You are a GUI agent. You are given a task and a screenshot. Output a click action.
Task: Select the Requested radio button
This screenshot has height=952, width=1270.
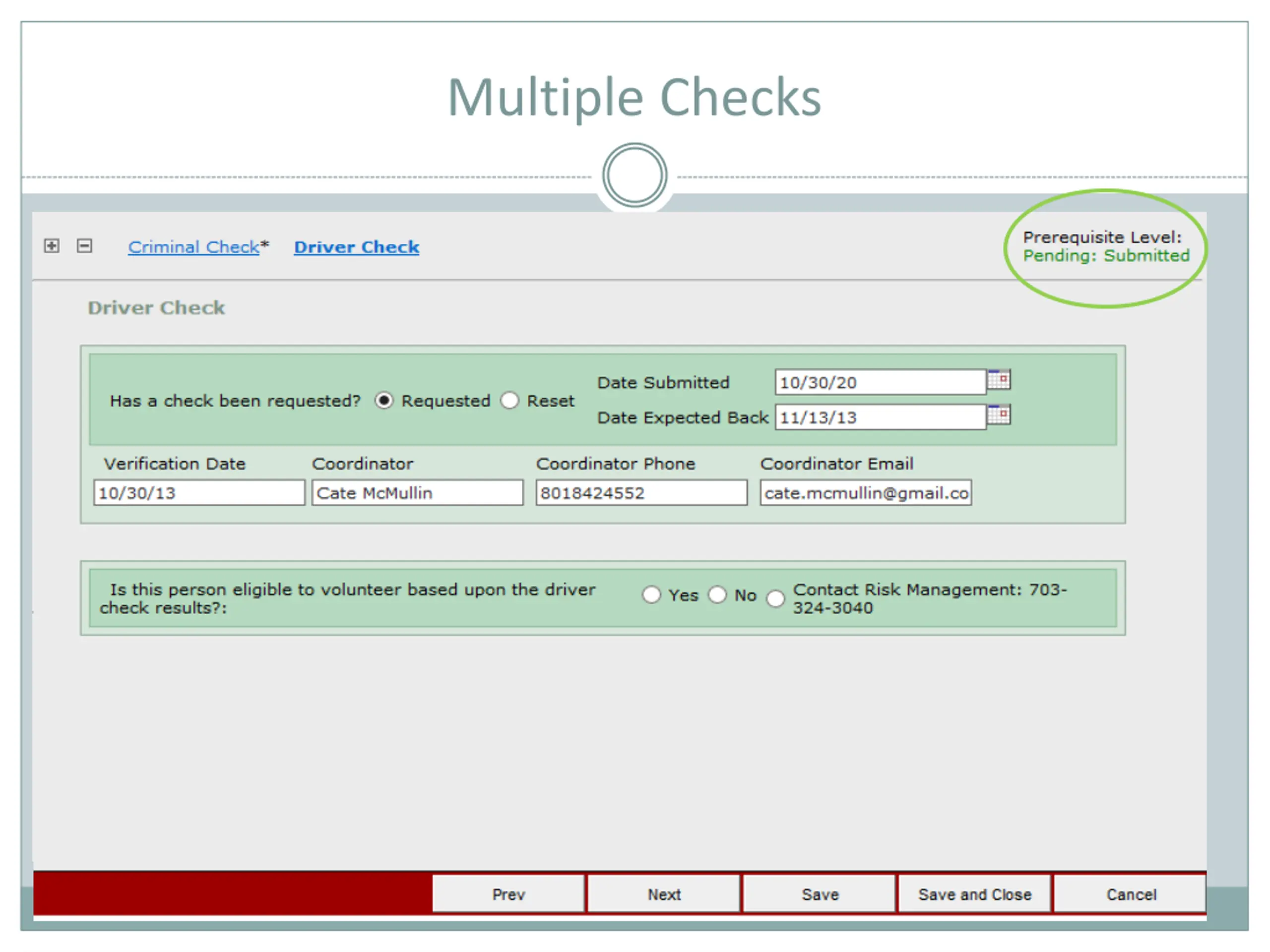click(383, 400)
